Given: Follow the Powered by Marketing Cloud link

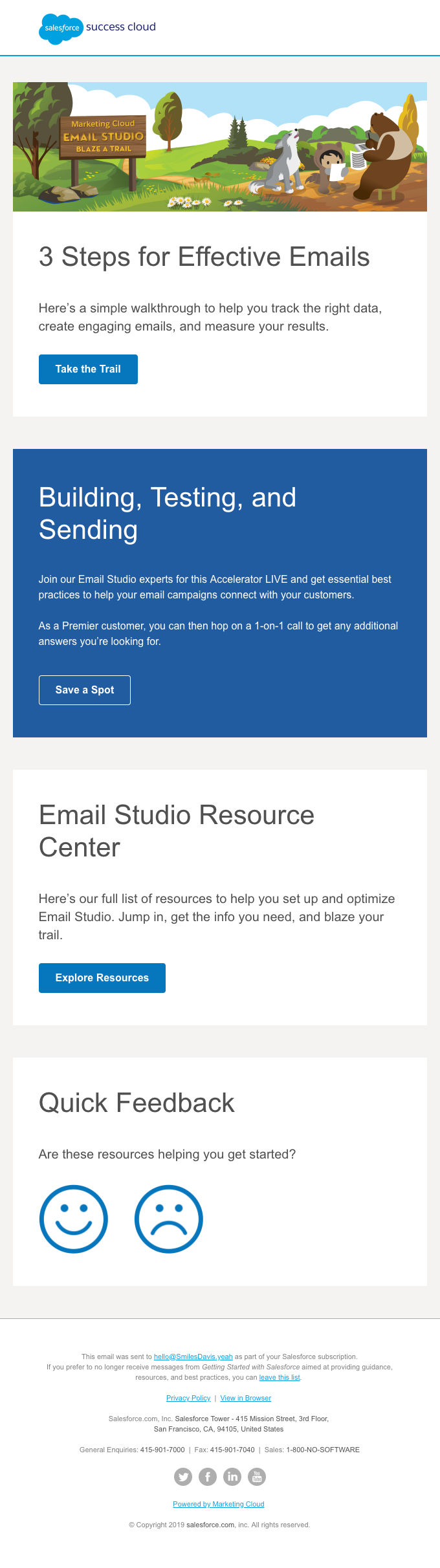Looking at the screenshot, I should [x=219, y=1504].
